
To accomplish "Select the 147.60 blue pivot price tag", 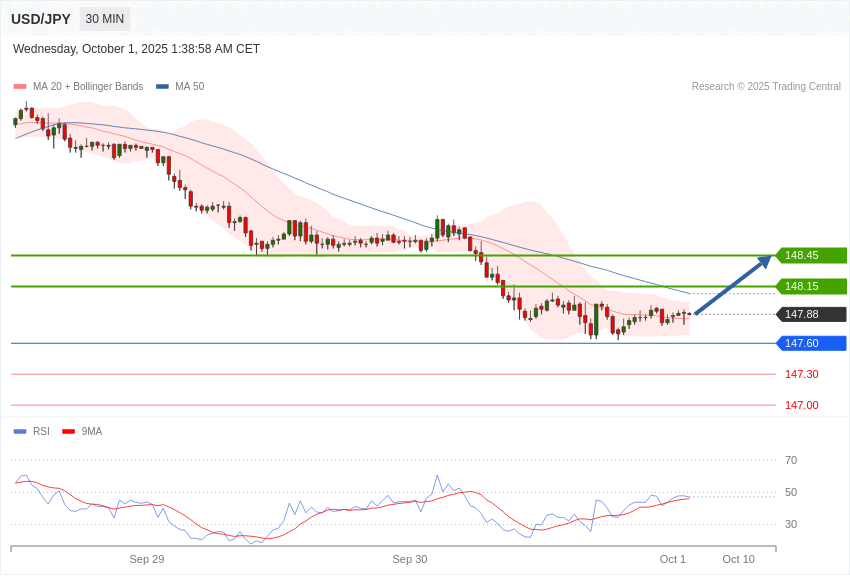I will (x=811, y=343).
